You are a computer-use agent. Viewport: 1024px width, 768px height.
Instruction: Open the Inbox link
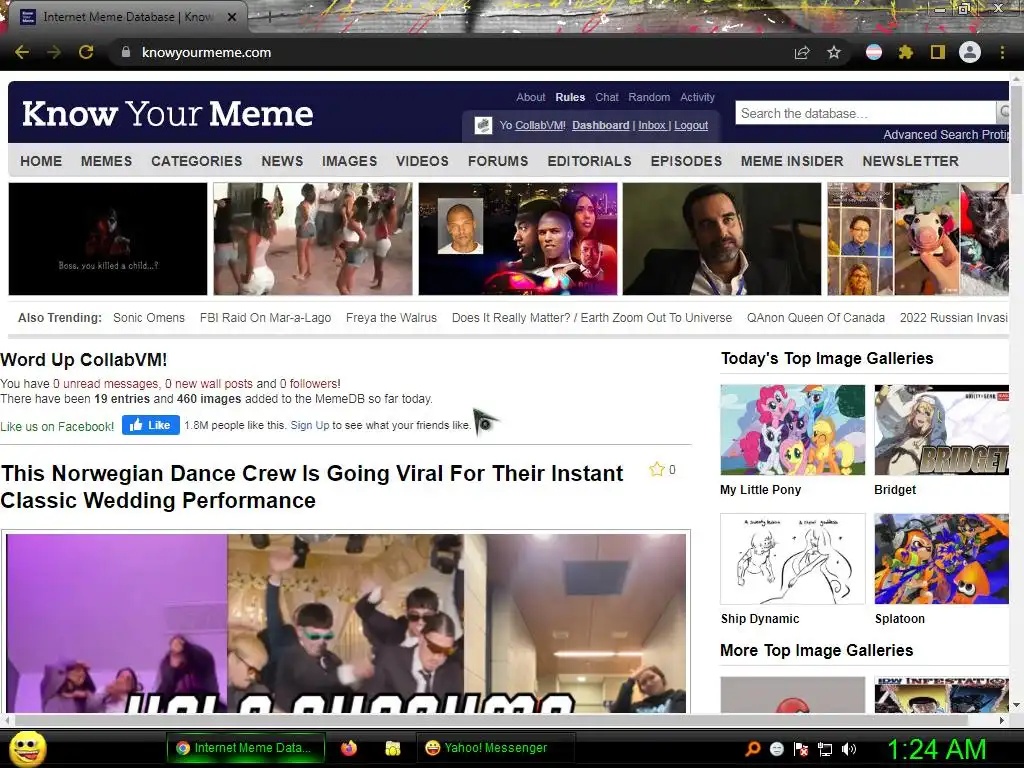(x=652, y=125)
